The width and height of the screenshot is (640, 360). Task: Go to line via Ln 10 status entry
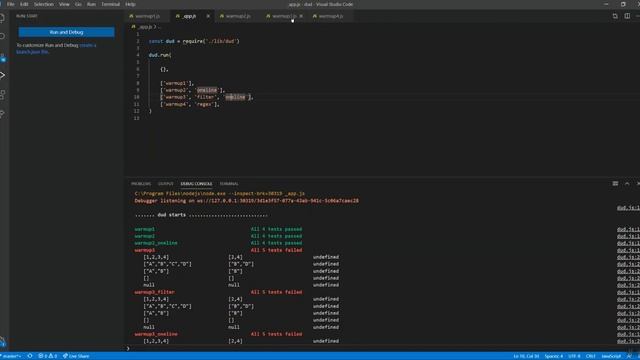526,356
